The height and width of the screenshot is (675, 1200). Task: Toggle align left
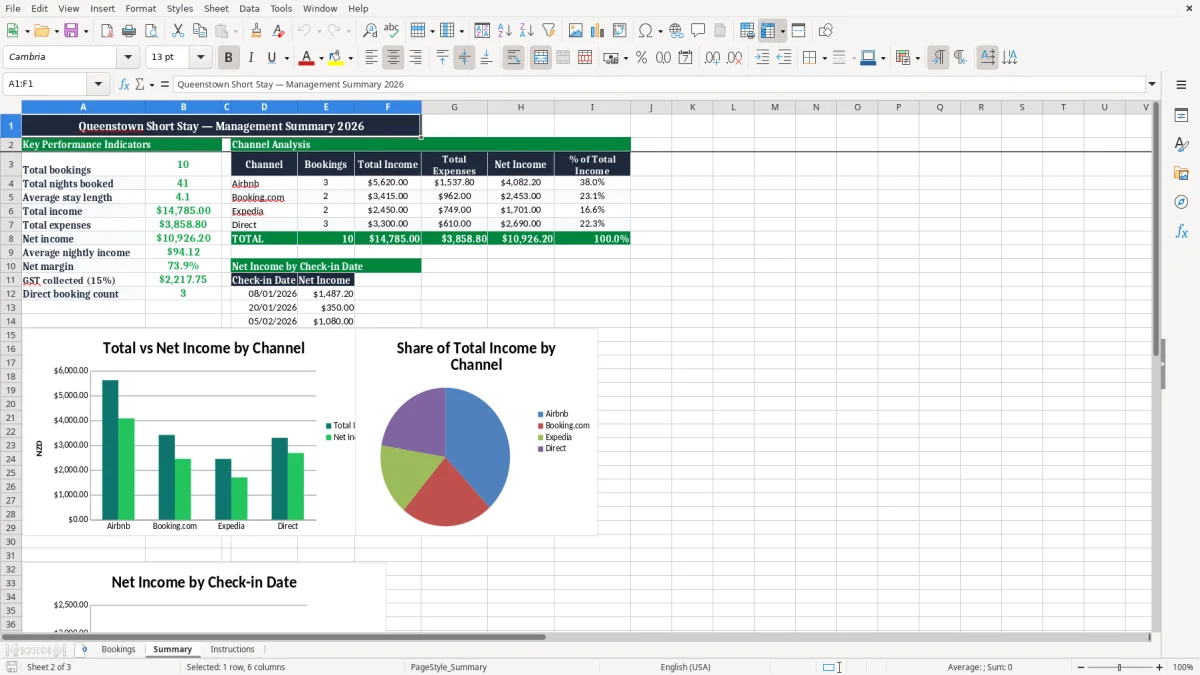371,58
